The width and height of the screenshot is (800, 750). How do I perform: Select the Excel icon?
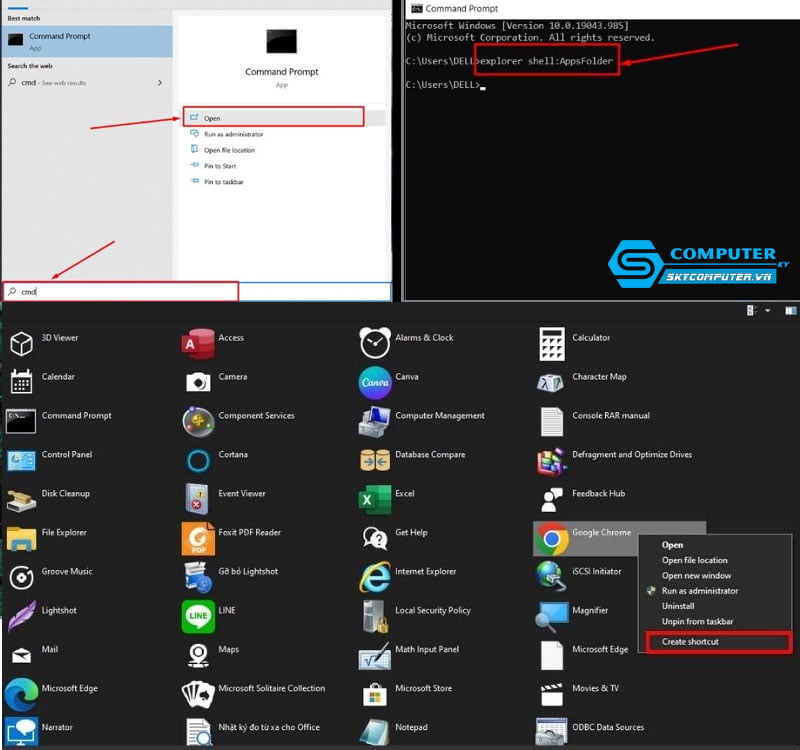pyautogui.click(x=374, y=499)
